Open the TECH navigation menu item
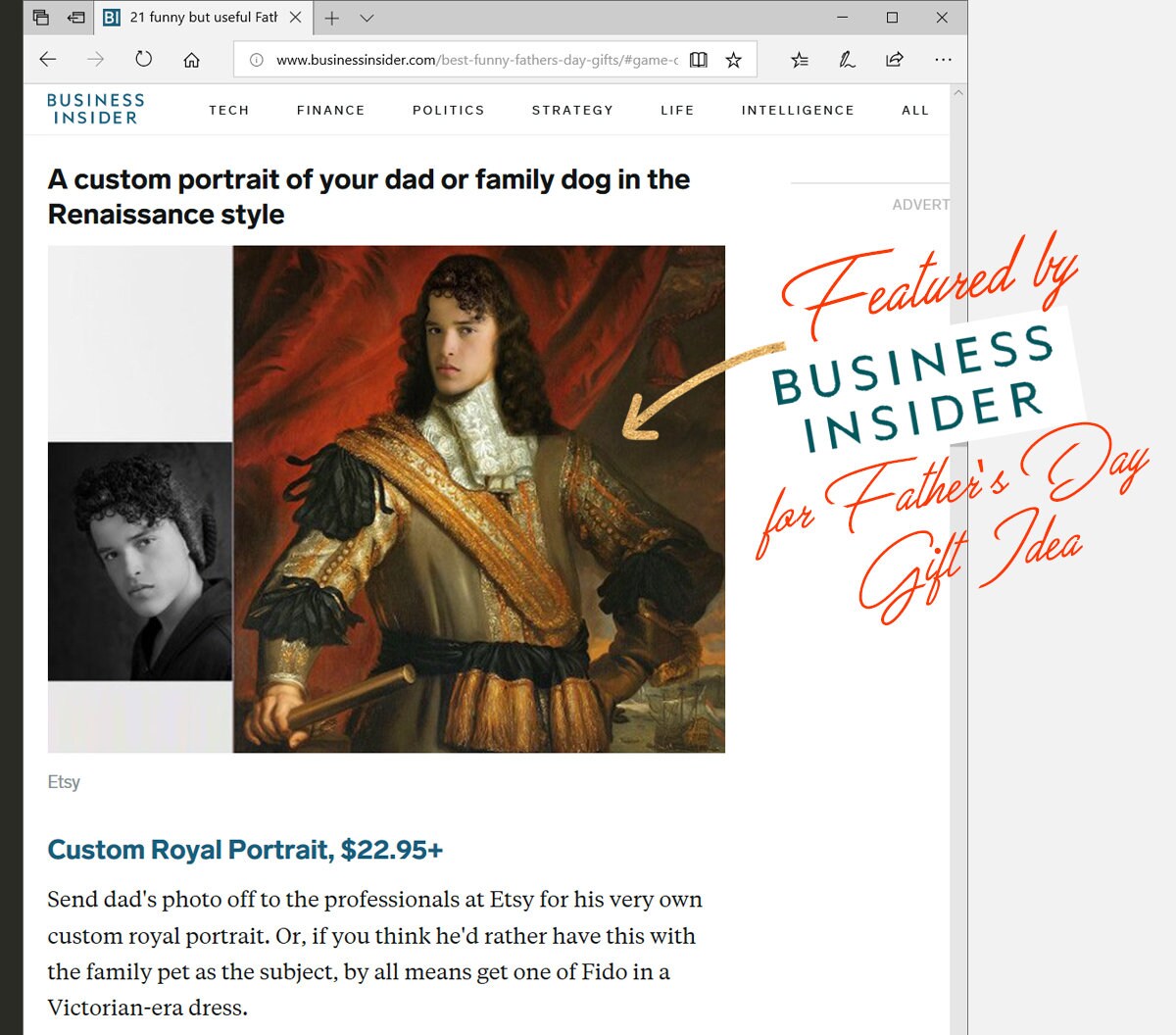The height and width of the screenshot is (1035, 1176). (x=229, y=110)
